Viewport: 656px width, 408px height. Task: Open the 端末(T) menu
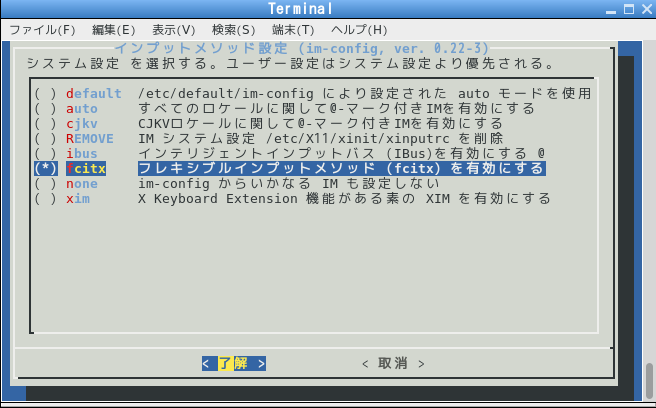(293, 30)
